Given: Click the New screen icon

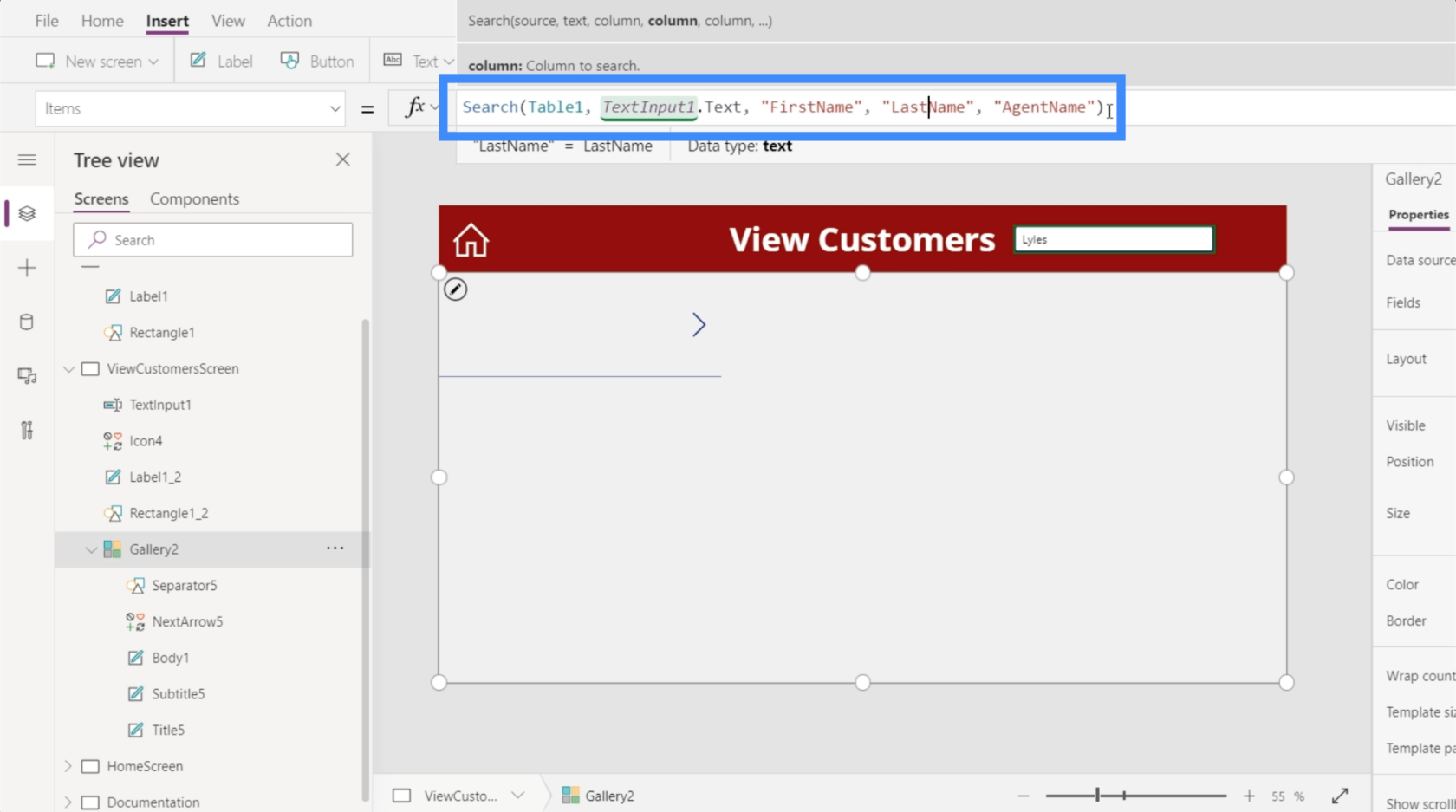Looking at the screenshot, I should [x=45, y=61].
